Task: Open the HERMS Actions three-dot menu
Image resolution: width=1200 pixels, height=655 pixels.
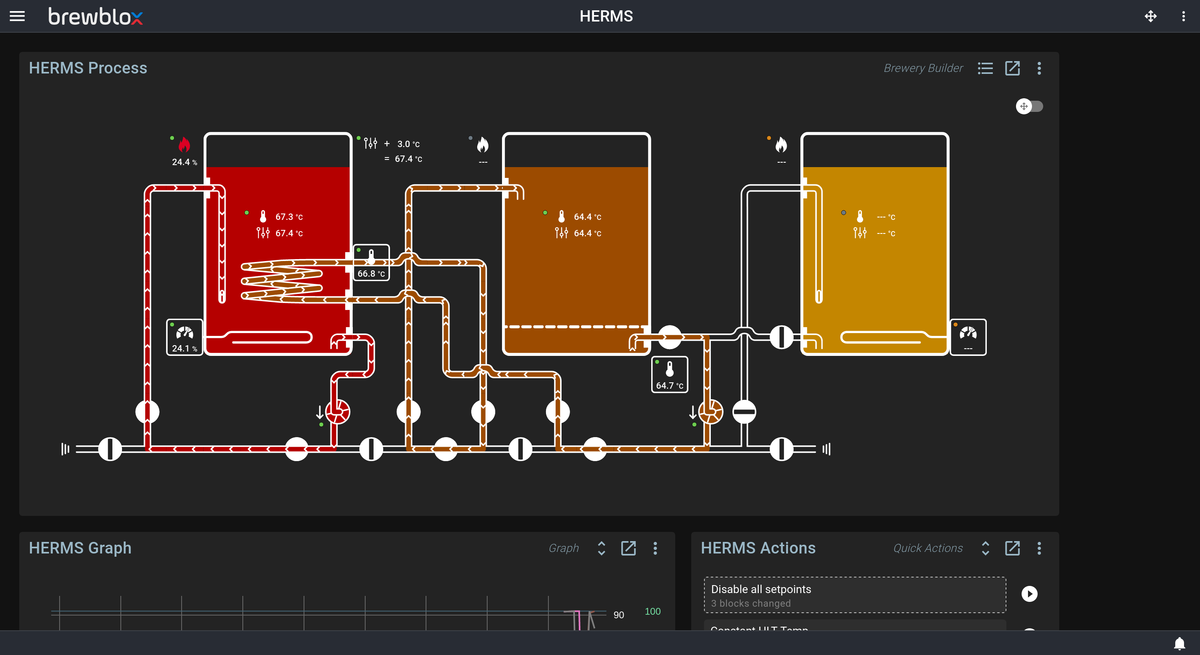Action: (x=1039, y=548)
